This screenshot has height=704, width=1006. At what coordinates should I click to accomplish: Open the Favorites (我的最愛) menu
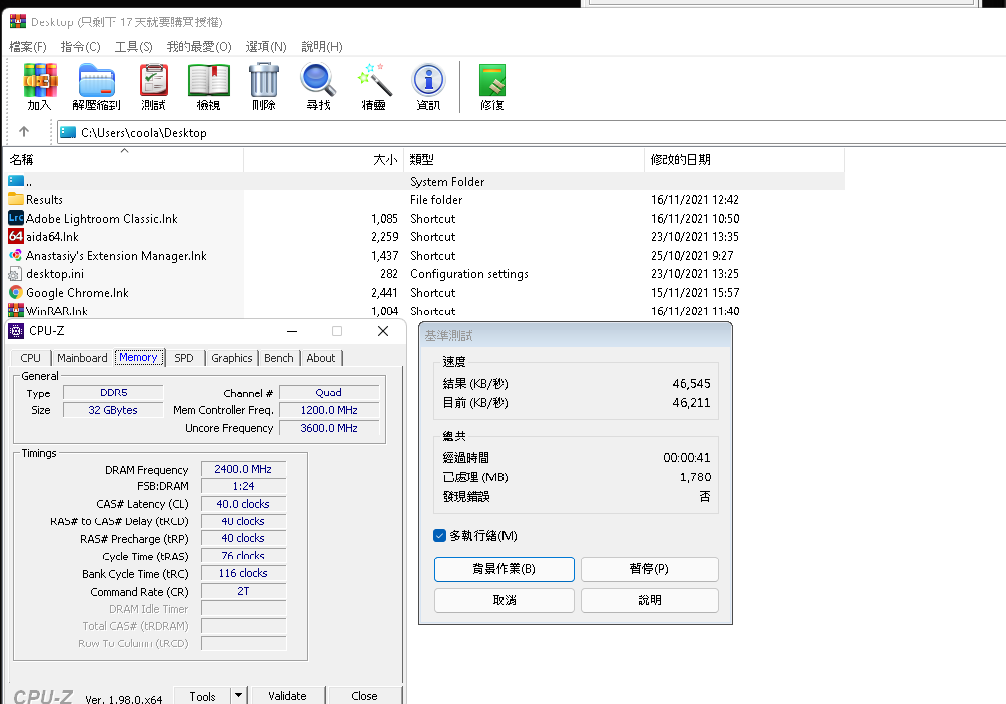point(199,46)
